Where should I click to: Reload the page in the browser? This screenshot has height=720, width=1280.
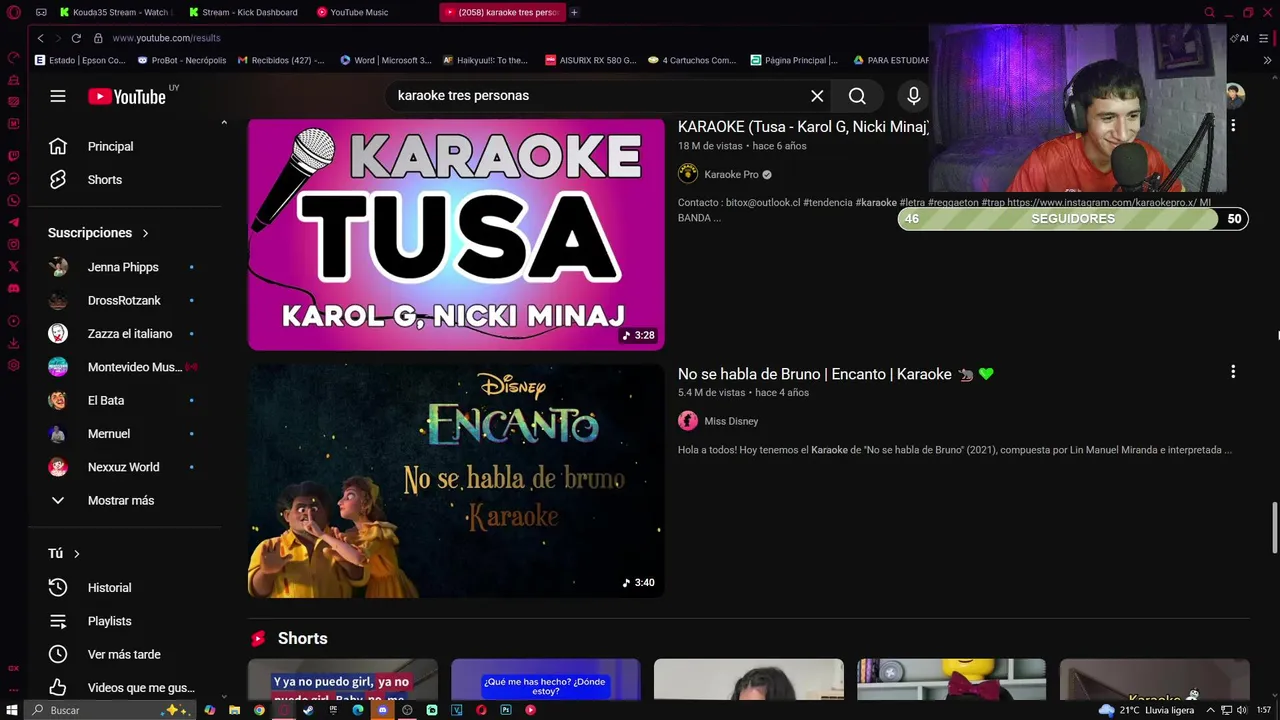click(x=76, y=38)
